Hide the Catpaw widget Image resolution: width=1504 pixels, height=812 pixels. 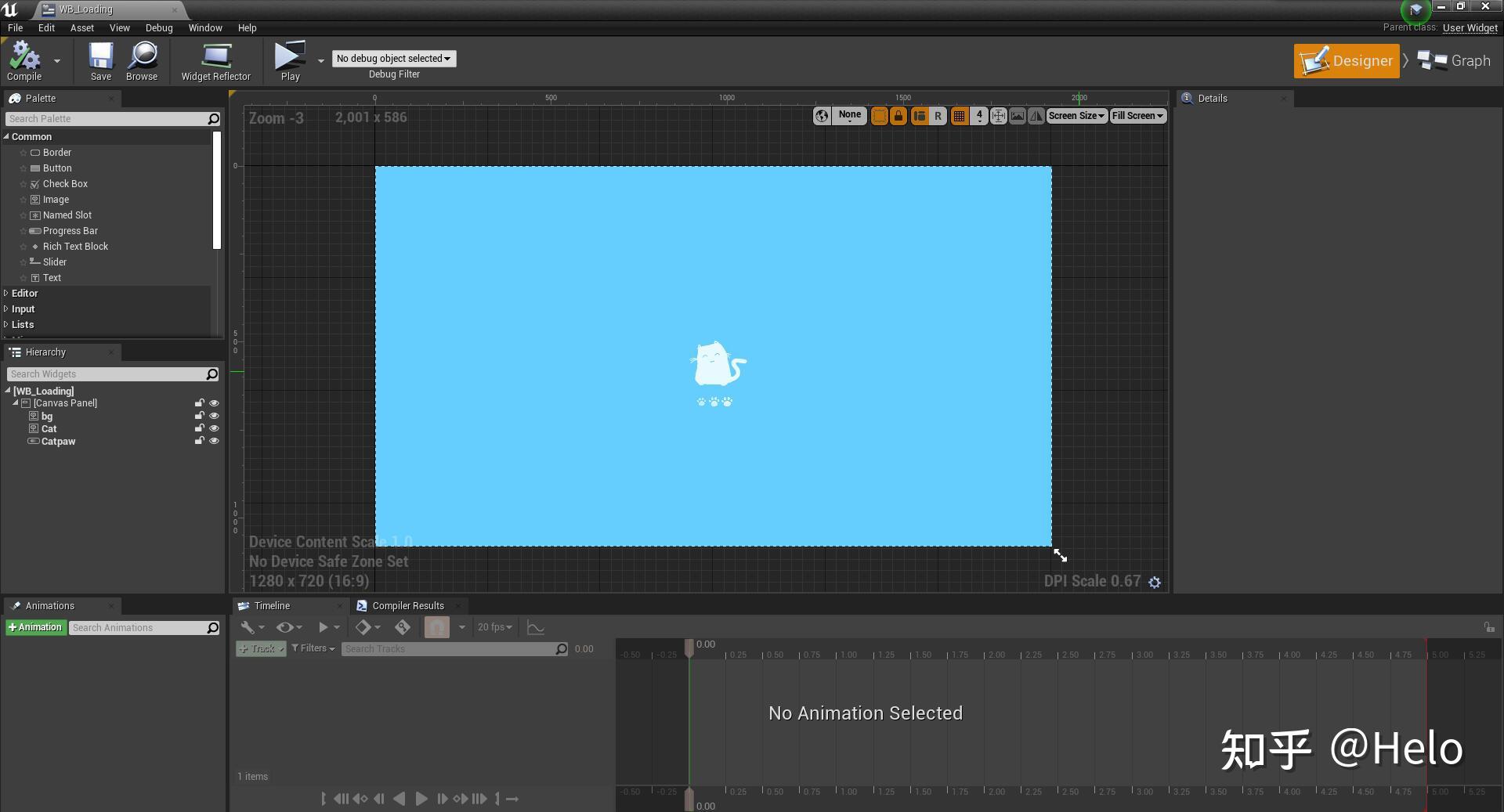[x=214, y=441]
